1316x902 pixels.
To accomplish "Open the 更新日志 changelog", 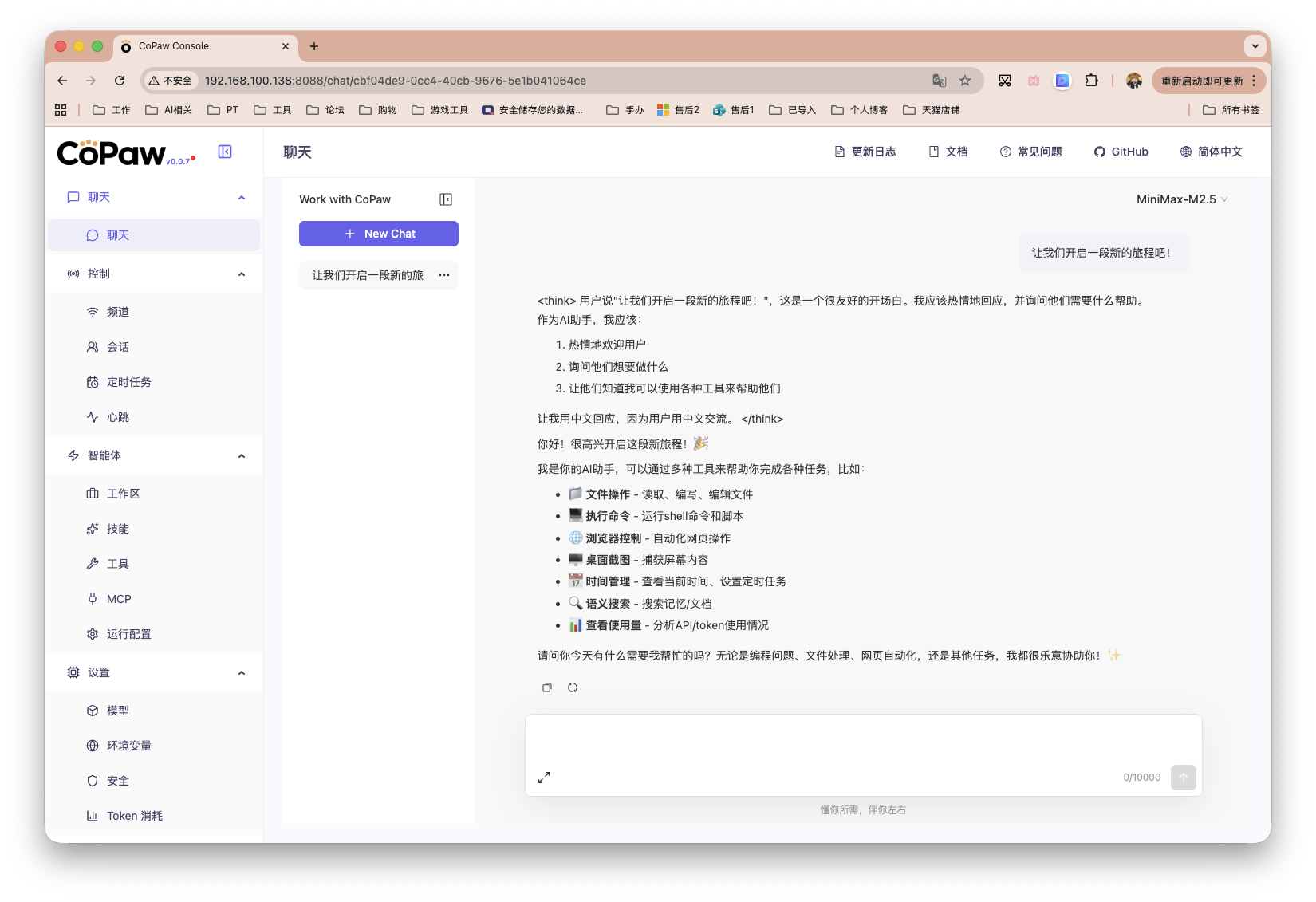I will point(865,152).
